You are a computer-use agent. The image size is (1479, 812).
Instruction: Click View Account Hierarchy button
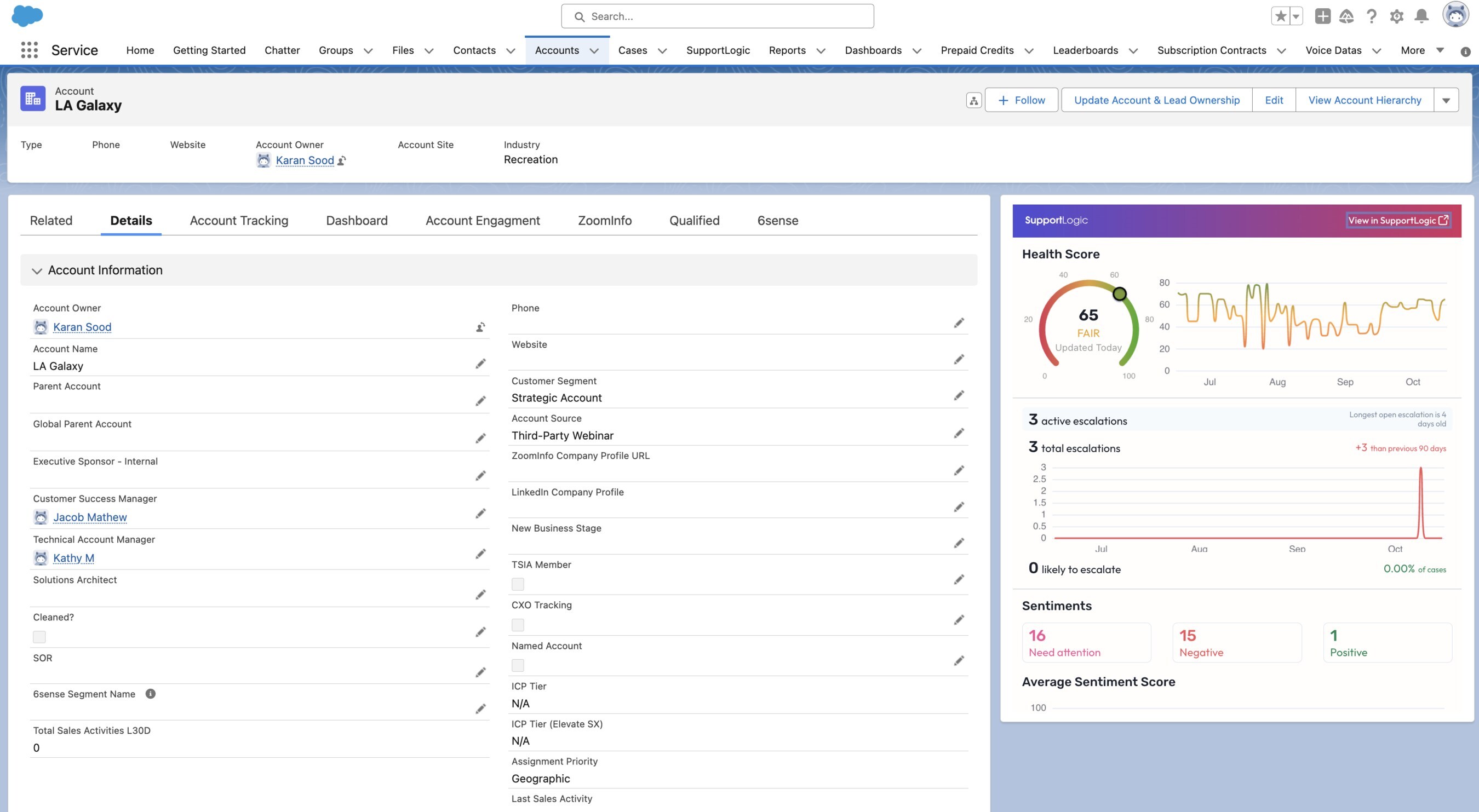(1364, 100)
